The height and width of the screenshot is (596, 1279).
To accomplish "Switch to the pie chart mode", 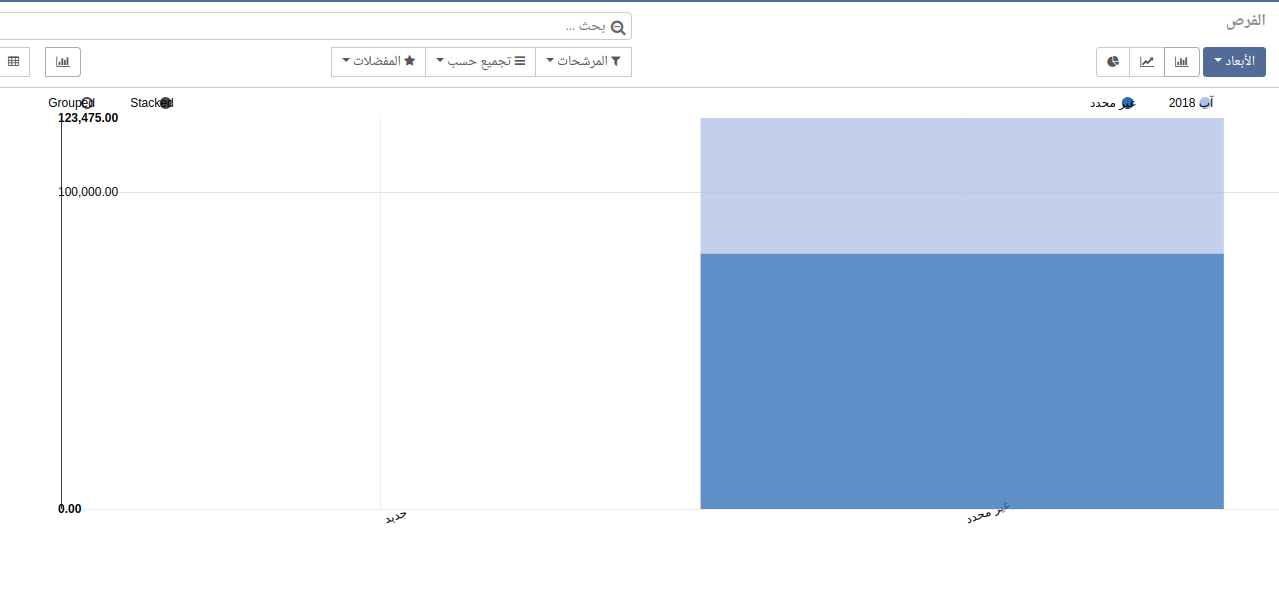I will (x=1113, y=62).
